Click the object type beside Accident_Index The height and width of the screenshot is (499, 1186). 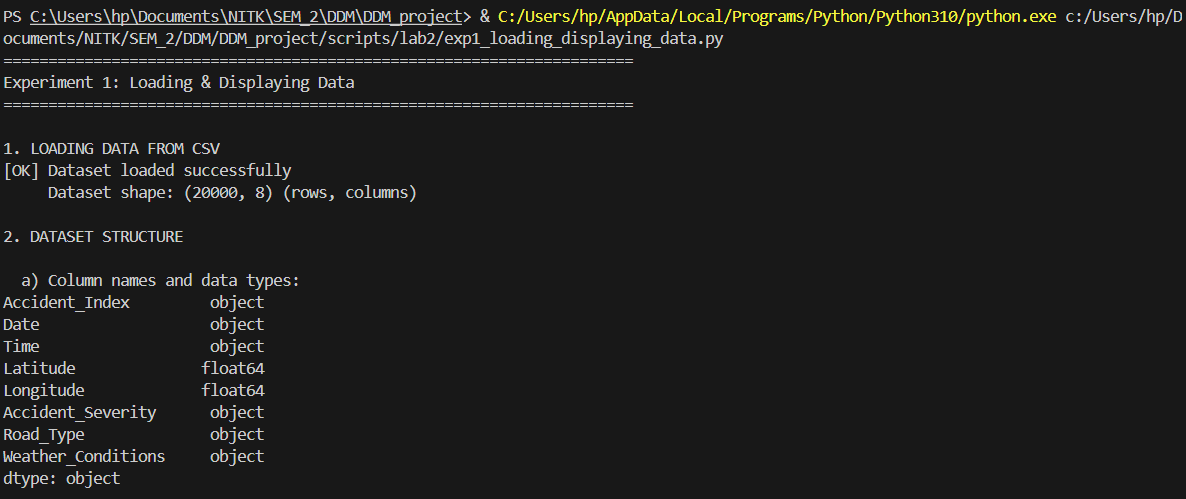tap(237, 303)
